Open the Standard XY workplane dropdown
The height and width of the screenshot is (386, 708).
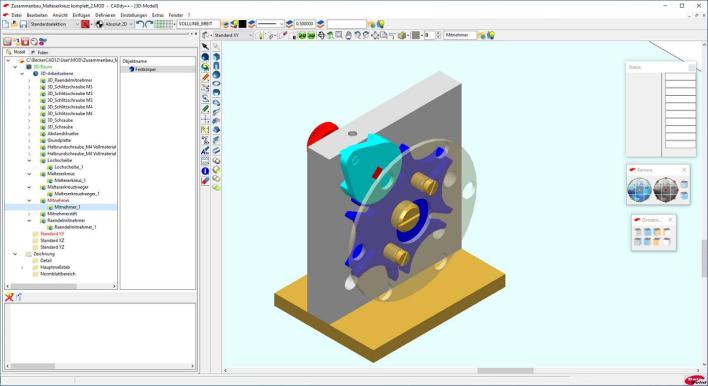[x=233, y=35]
